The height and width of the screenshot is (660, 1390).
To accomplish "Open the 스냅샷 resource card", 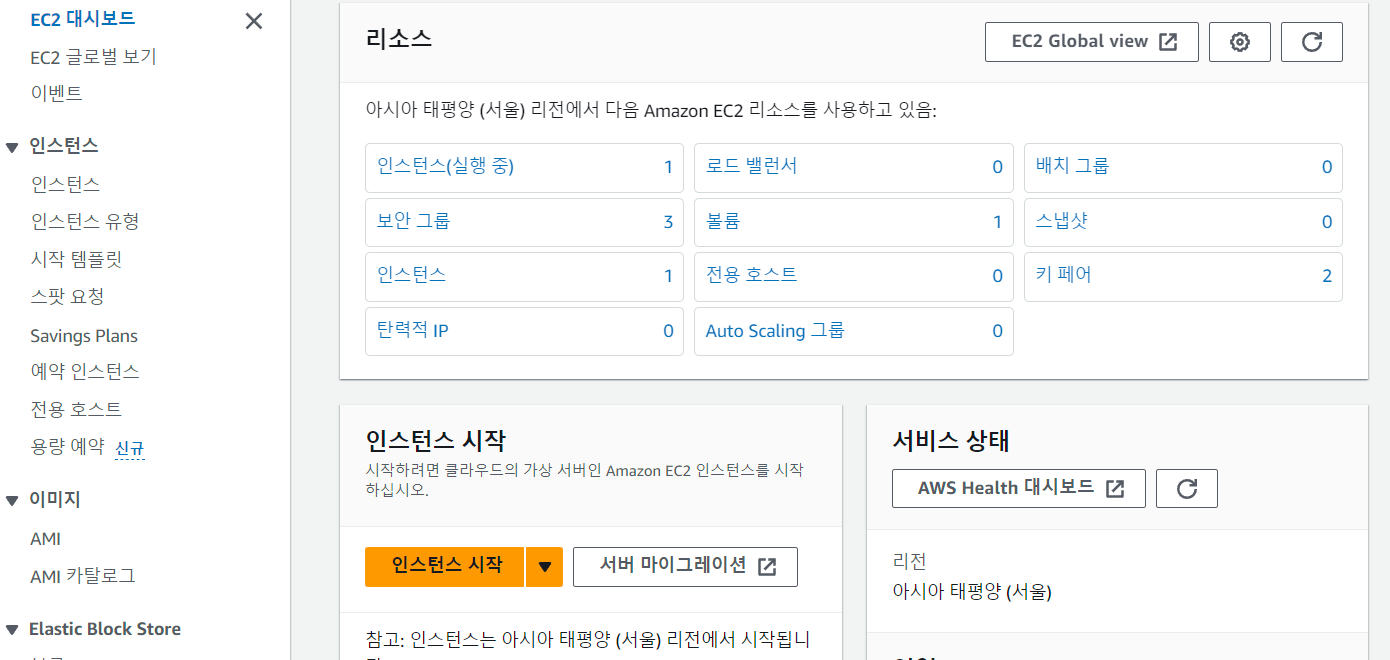I will pyautogui.click(x=1183, y=222).
